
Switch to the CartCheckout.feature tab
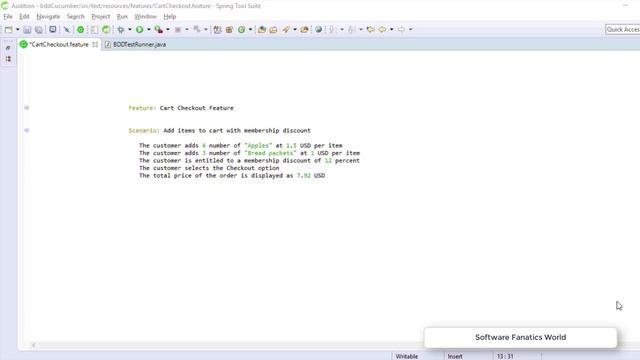click(59, 44)
